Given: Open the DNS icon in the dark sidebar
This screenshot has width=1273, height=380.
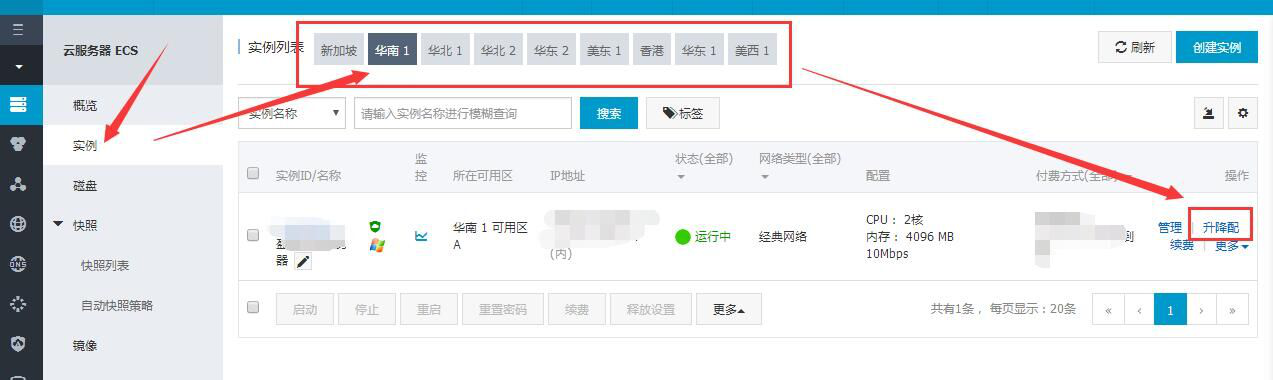Looking at the screenshot, I should [18, 264].
